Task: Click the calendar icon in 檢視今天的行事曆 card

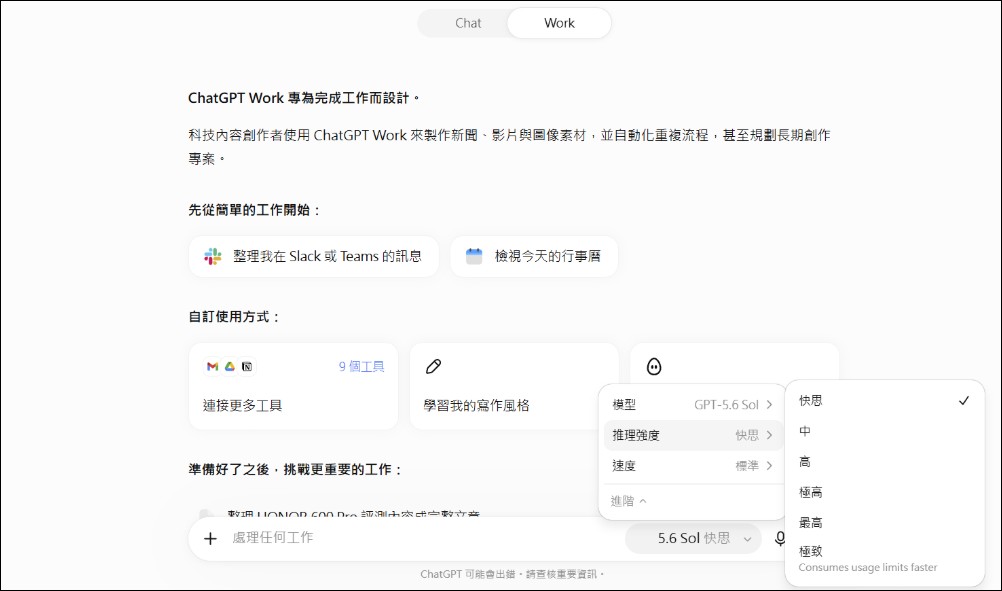Action: (474, 256)
